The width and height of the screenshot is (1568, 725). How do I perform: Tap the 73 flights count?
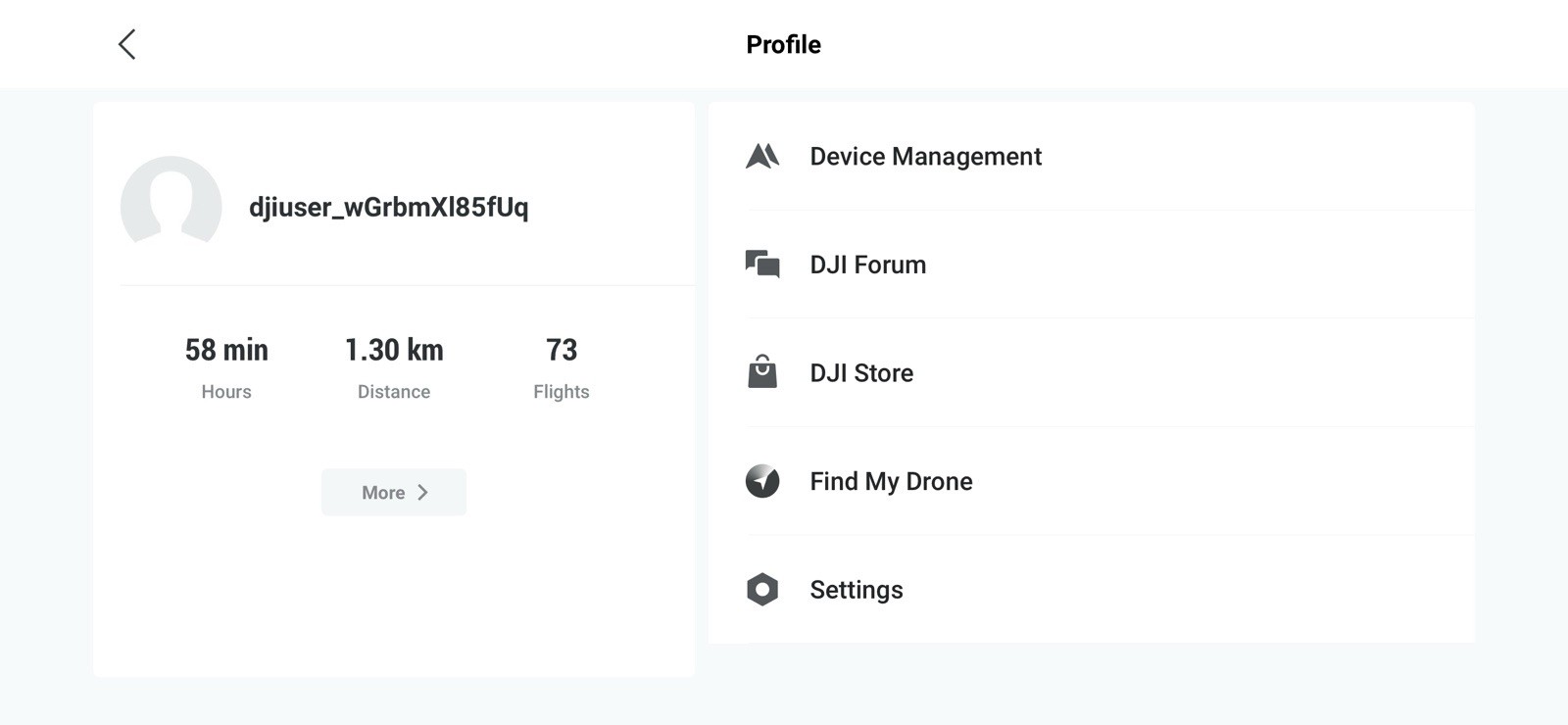point(562,350)
